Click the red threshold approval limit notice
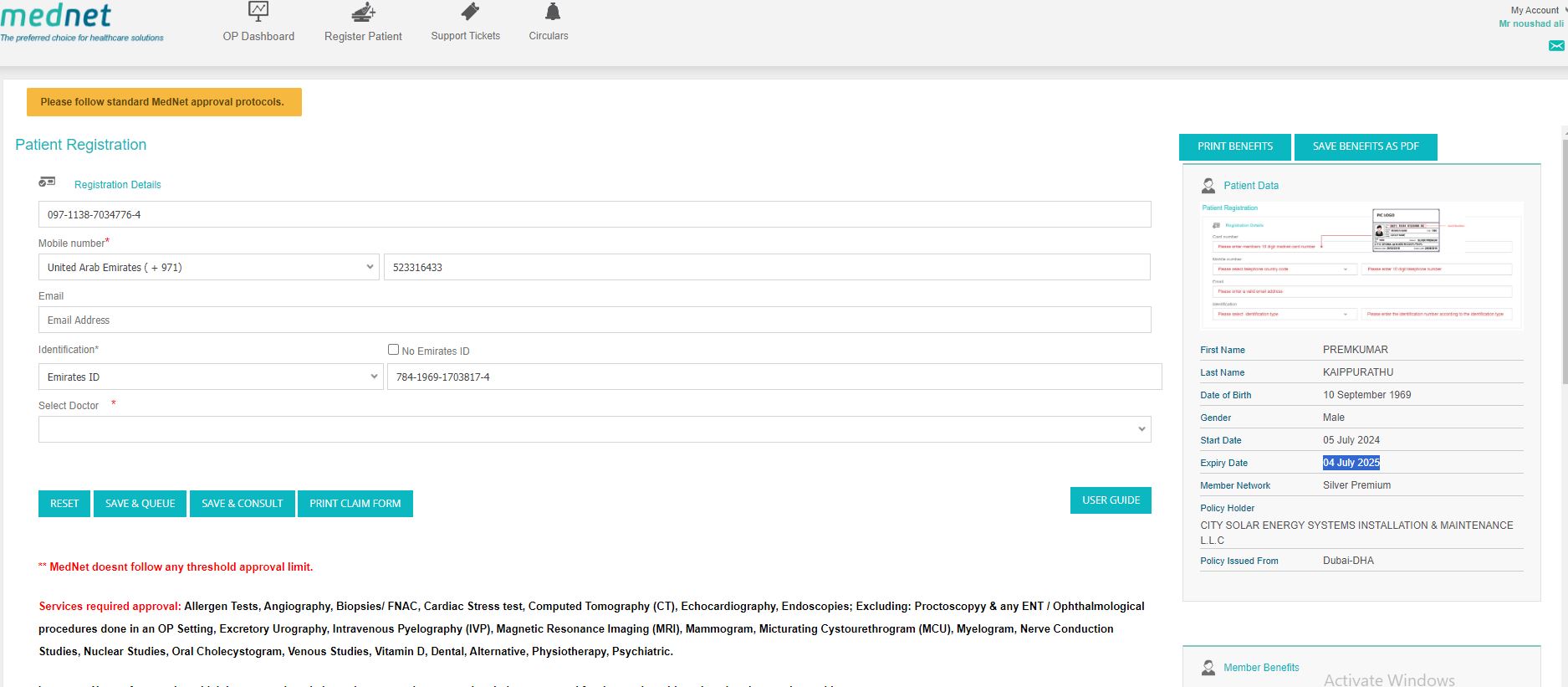This screenshot has height=687, width=1568. (176, 567)
